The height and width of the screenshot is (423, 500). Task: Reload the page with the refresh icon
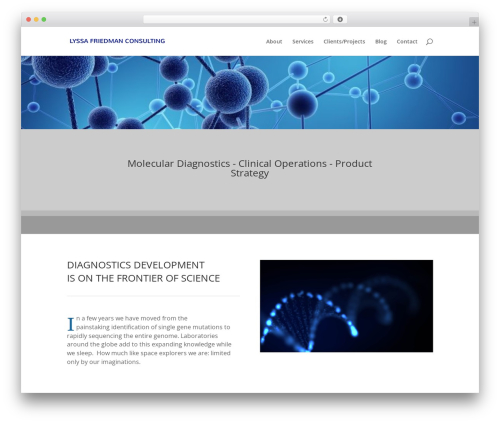325,20
